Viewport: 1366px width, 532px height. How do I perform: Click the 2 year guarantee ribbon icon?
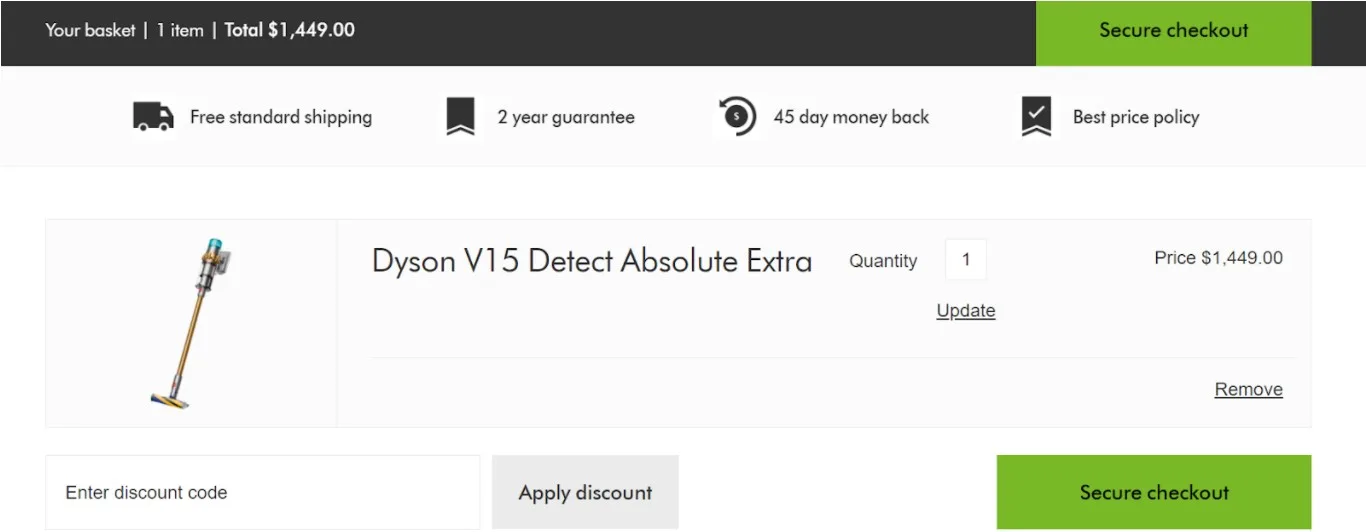coord(460,117)
